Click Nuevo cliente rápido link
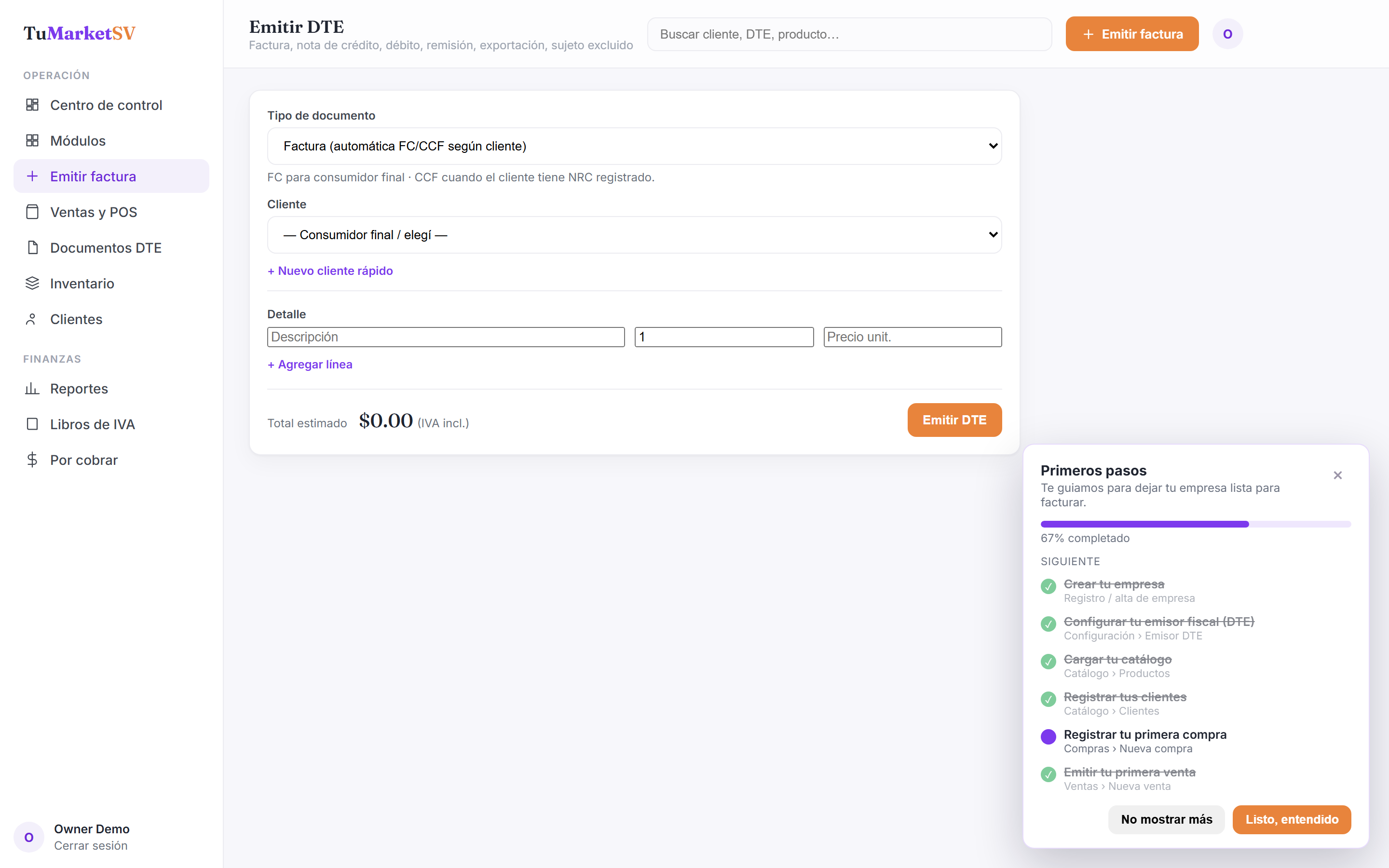 pos(330,271)
